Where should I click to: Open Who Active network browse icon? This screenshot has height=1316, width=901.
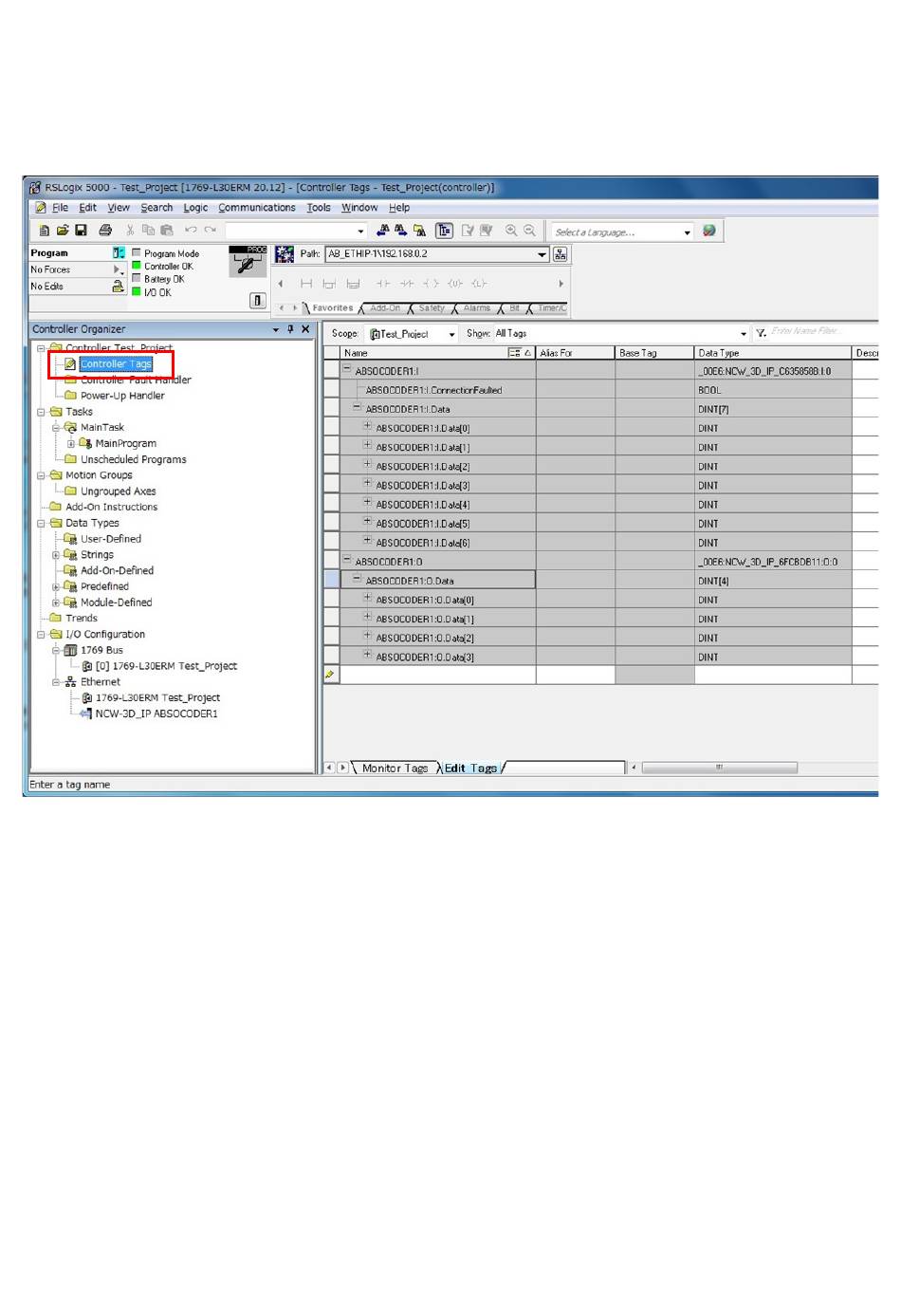[x=561, y=254]
